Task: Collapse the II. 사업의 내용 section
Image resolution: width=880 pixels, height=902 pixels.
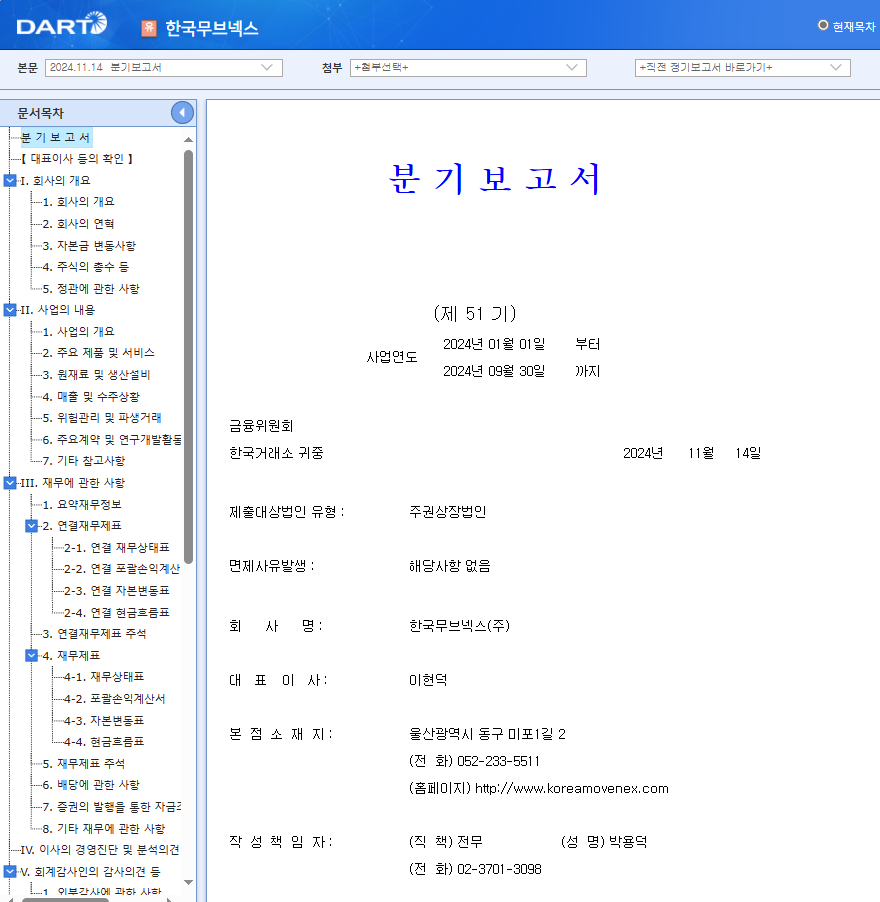Action: click(11, 309)
